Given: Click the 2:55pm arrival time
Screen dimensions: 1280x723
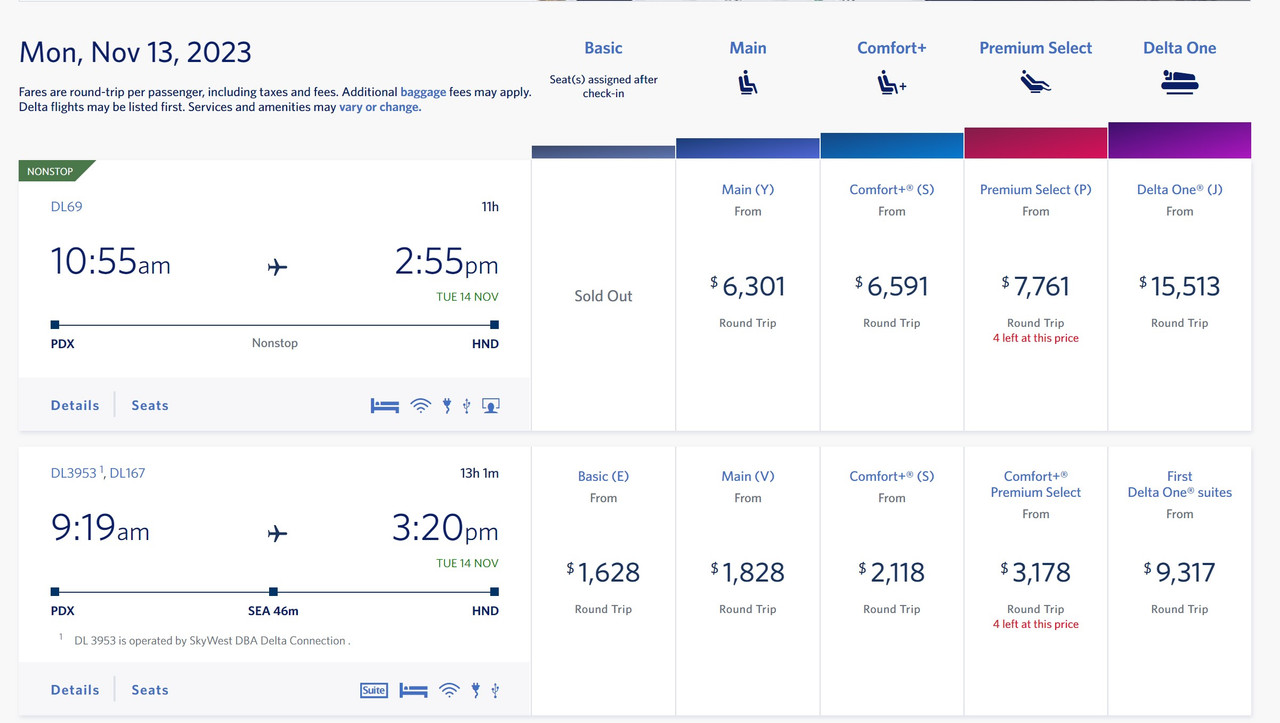Looking at the screenshot, I should (446, 262).
